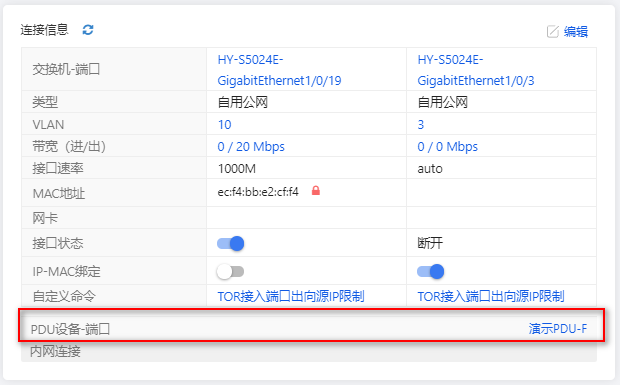Screen dimensions: 620x385
Task: Open switch HY-S5024E GigabitEthernet1/0/19 link
Action: (279, 70)
